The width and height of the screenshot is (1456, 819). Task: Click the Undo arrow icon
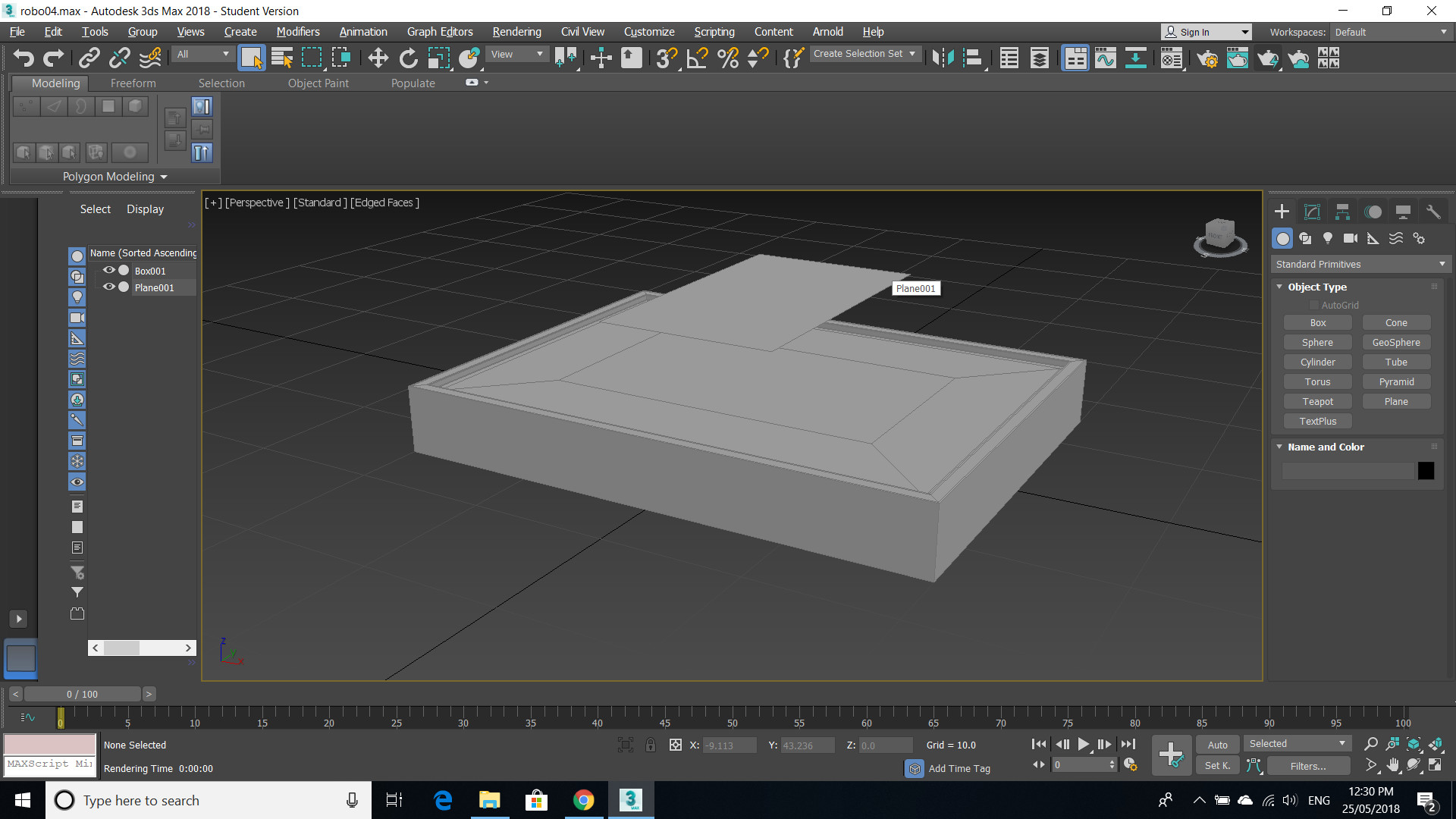[x=24, y=58]
